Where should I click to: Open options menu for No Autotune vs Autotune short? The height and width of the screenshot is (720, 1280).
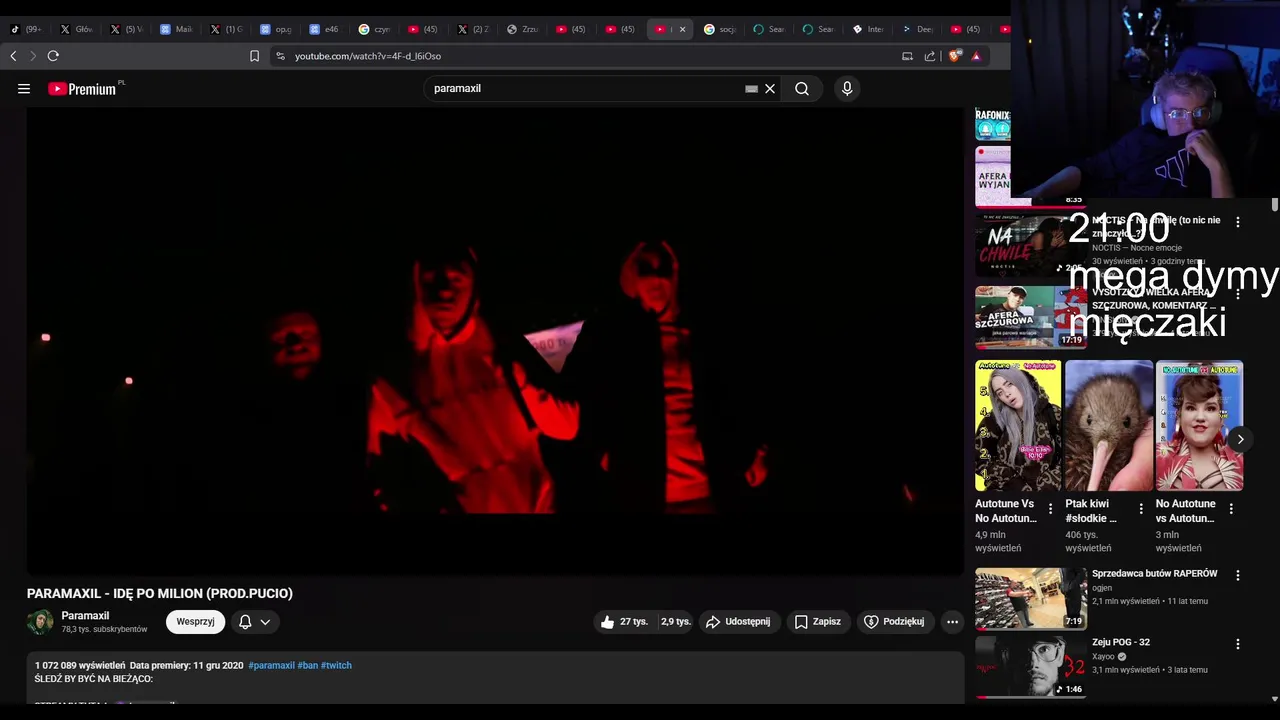point(1231,509)
